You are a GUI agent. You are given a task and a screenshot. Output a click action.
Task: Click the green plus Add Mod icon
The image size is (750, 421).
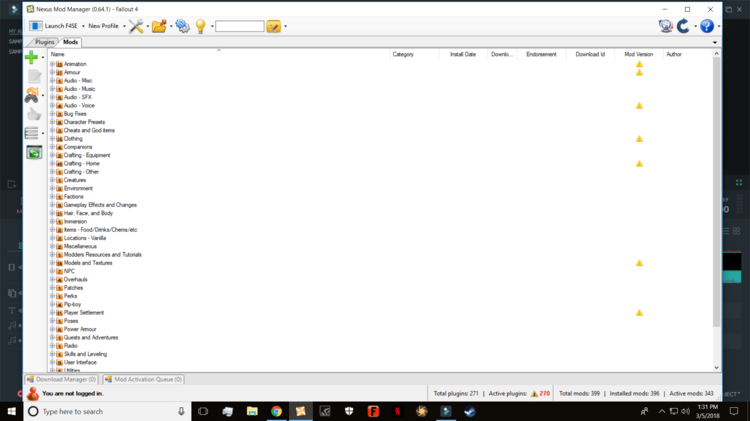[x=32, y=57]
